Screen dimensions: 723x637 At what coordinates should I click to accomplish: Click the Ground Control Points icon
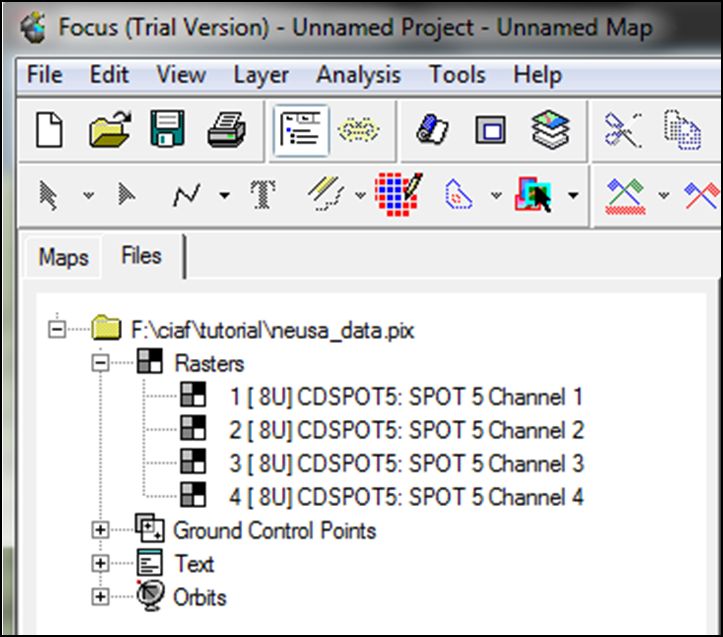coord(149,528)
